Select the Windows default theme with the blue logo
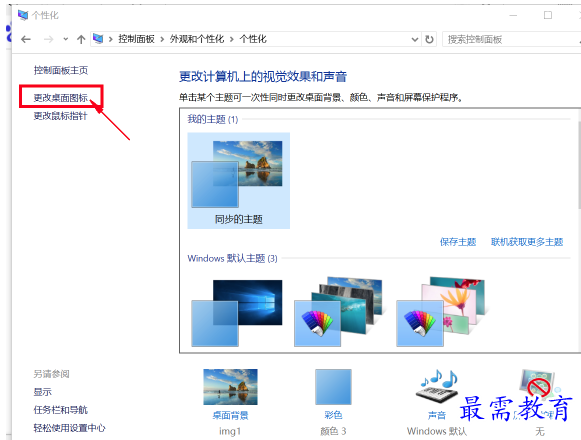Image resolution: width=581 pixels, height=440 pixels. pos(237,313)
